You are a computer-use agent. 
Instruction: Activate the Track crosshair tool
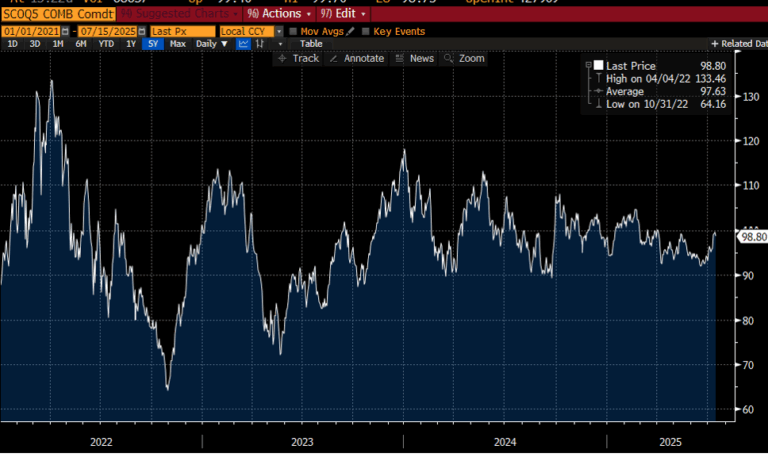tap(299, 58)
